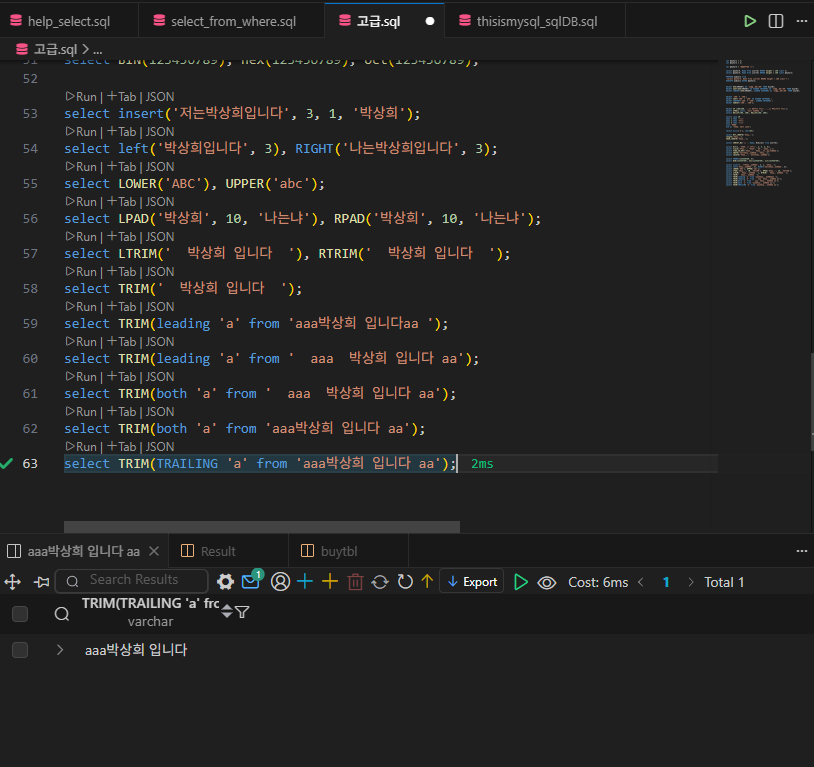Click Total 1 label in result toolbar

coord(724,582)
